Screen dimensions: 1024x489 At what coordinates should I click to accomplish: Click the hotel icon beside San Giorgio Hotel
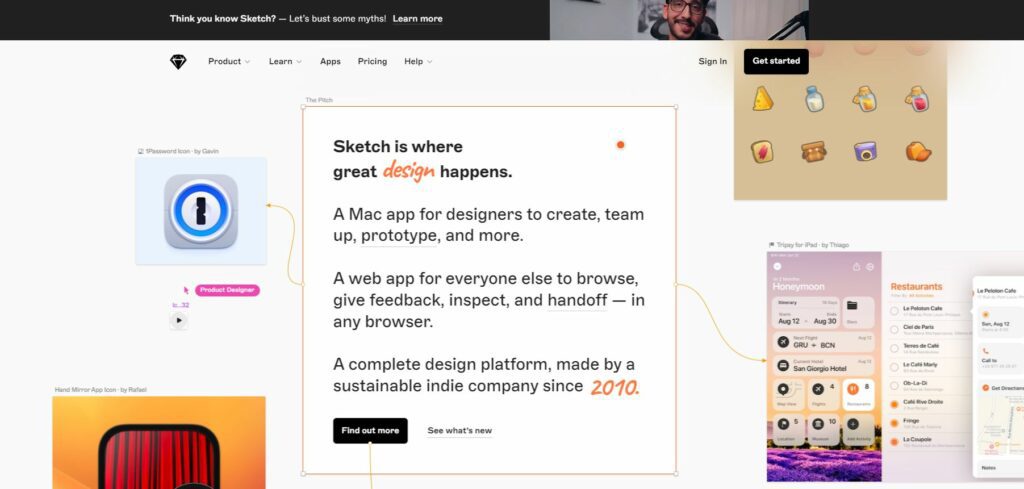(782, 366)
